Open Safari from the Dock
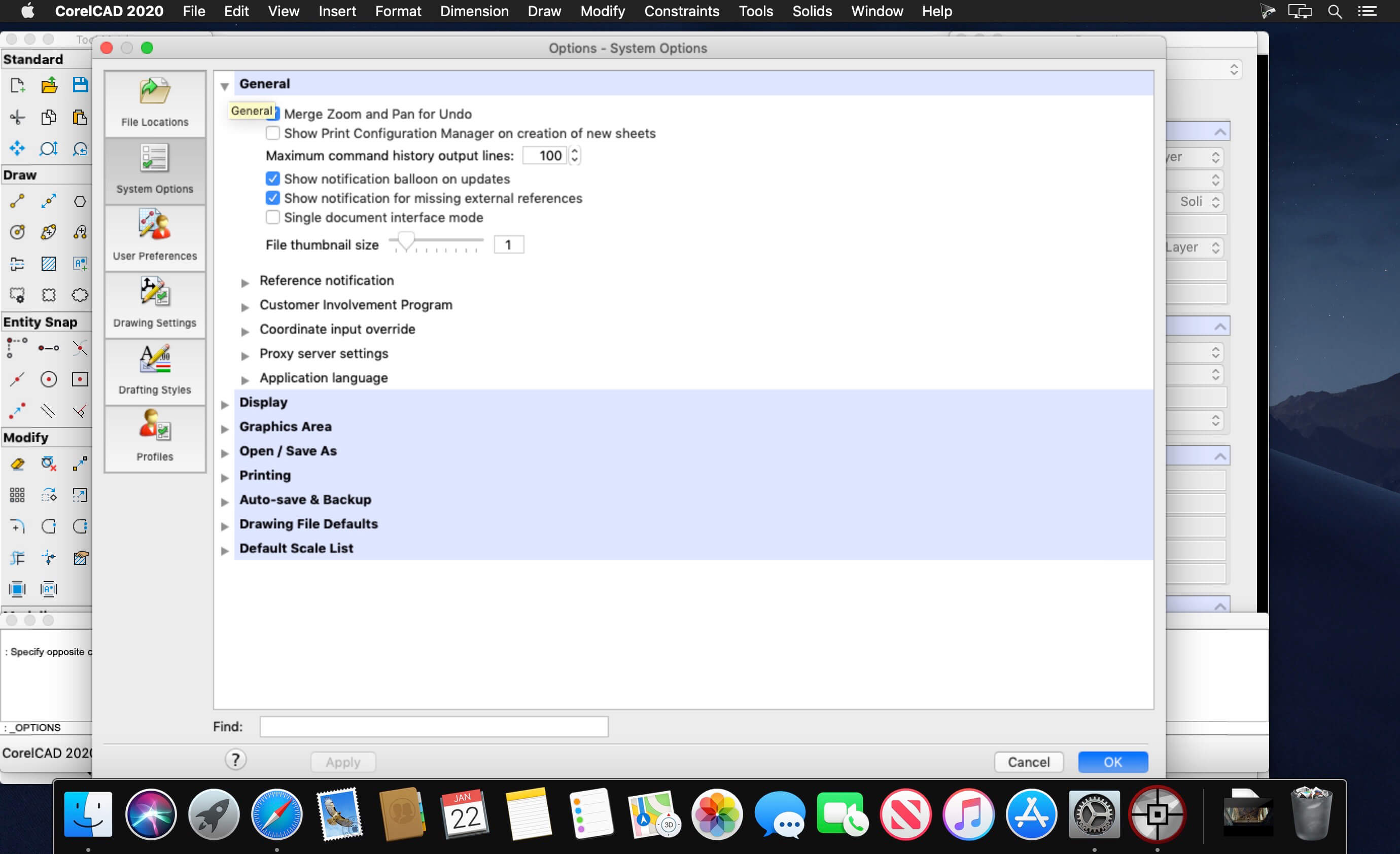The height and width of the screenshot is (854, 1400). coord(277,814)
